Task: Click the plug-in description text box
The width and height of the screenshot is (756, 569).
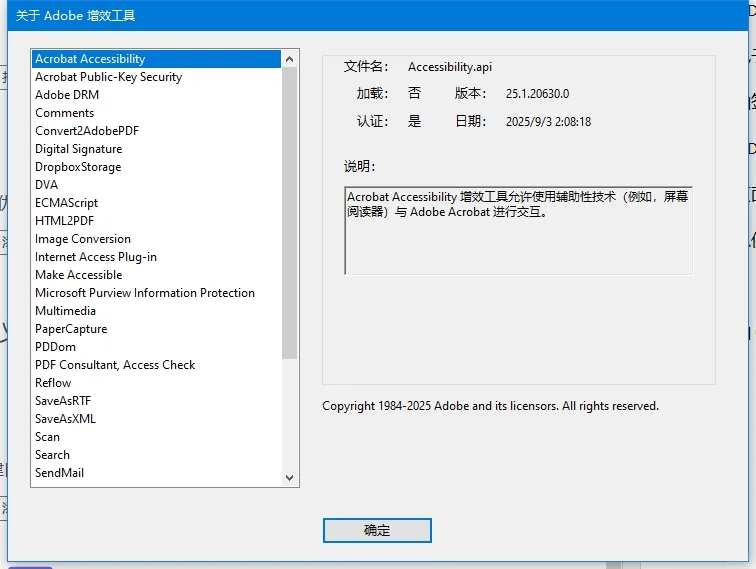Action: (x=519, y=230)
